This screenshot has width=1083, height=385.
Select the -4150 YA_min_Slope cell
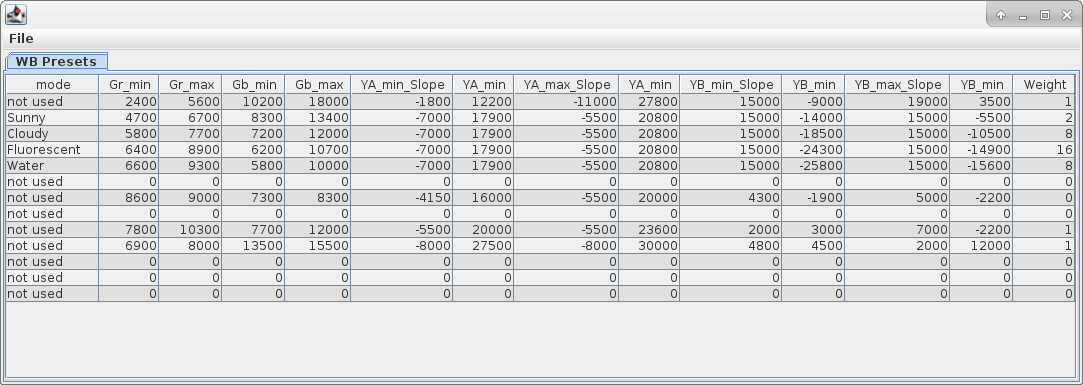tap(402, 198)
